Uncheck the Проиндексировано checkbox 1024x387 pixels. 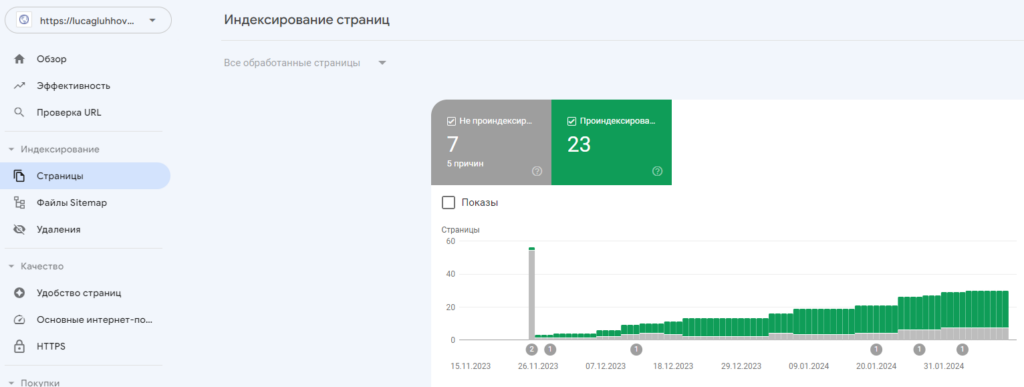click(x=571, y=121)
